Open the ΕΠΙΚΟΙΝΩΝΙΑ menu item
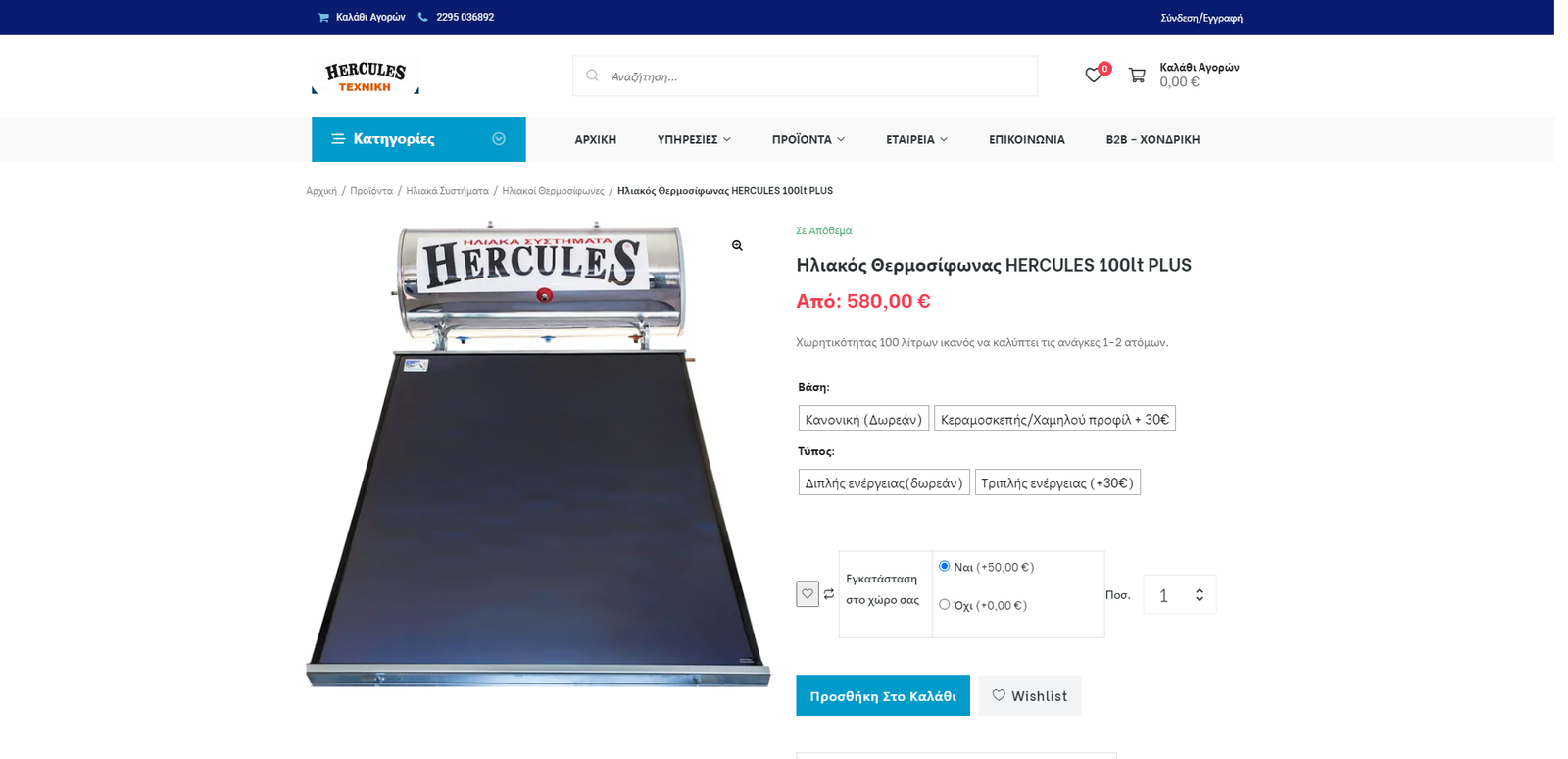 [1026, 140]
